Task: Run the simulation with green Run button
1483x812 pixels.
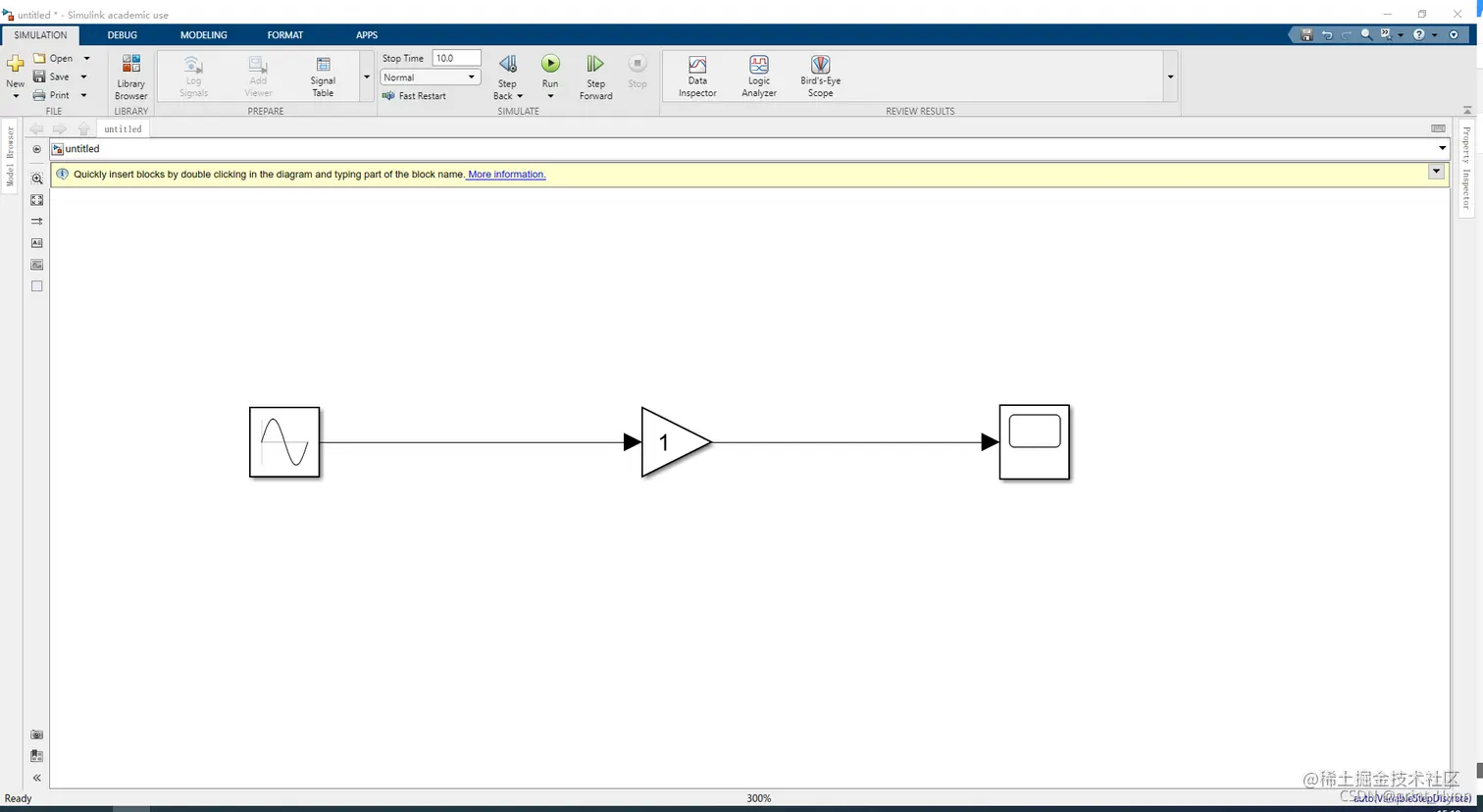Action: pos(550,64)
